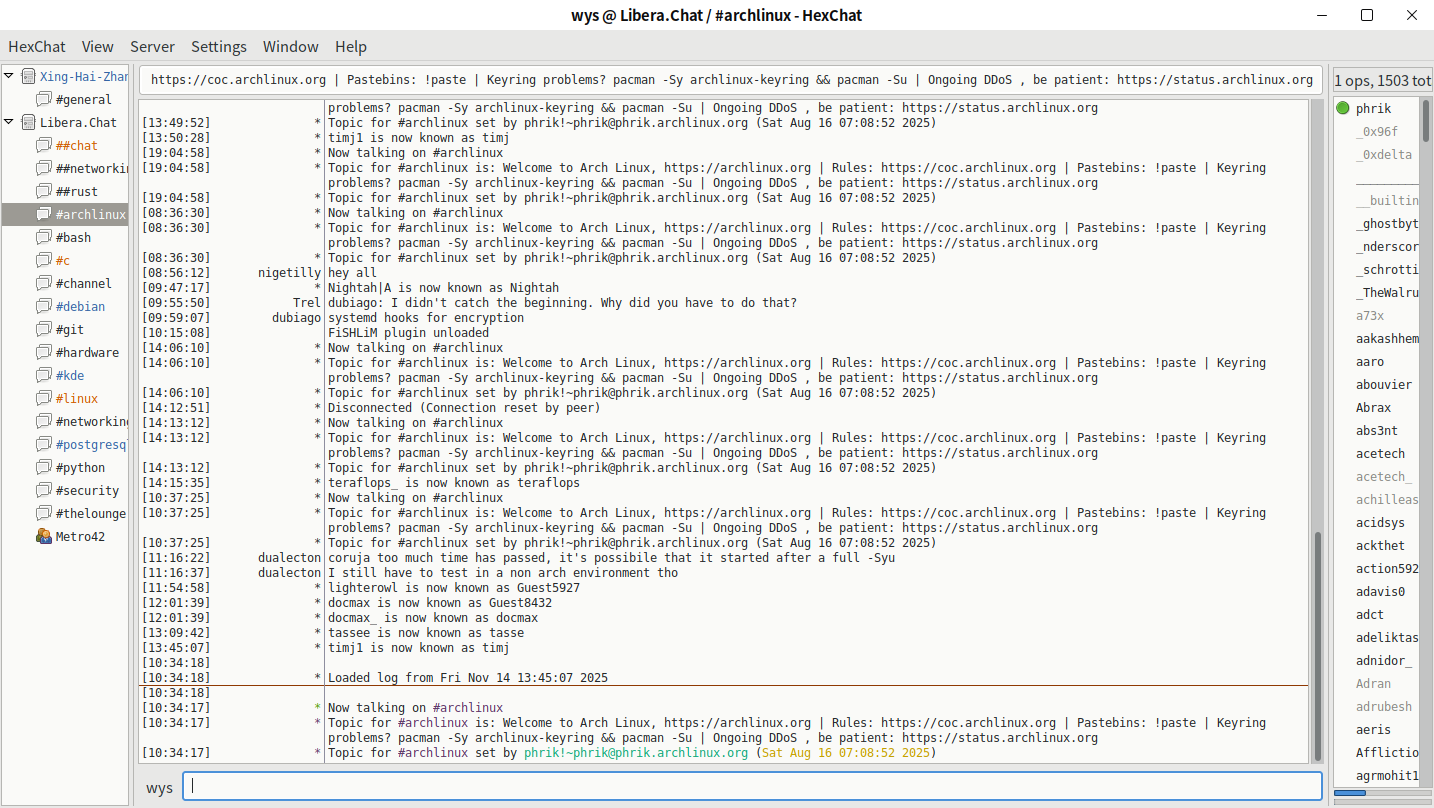
Task: Collapse the Libera.Chat server tree
Action: [9, 122]
